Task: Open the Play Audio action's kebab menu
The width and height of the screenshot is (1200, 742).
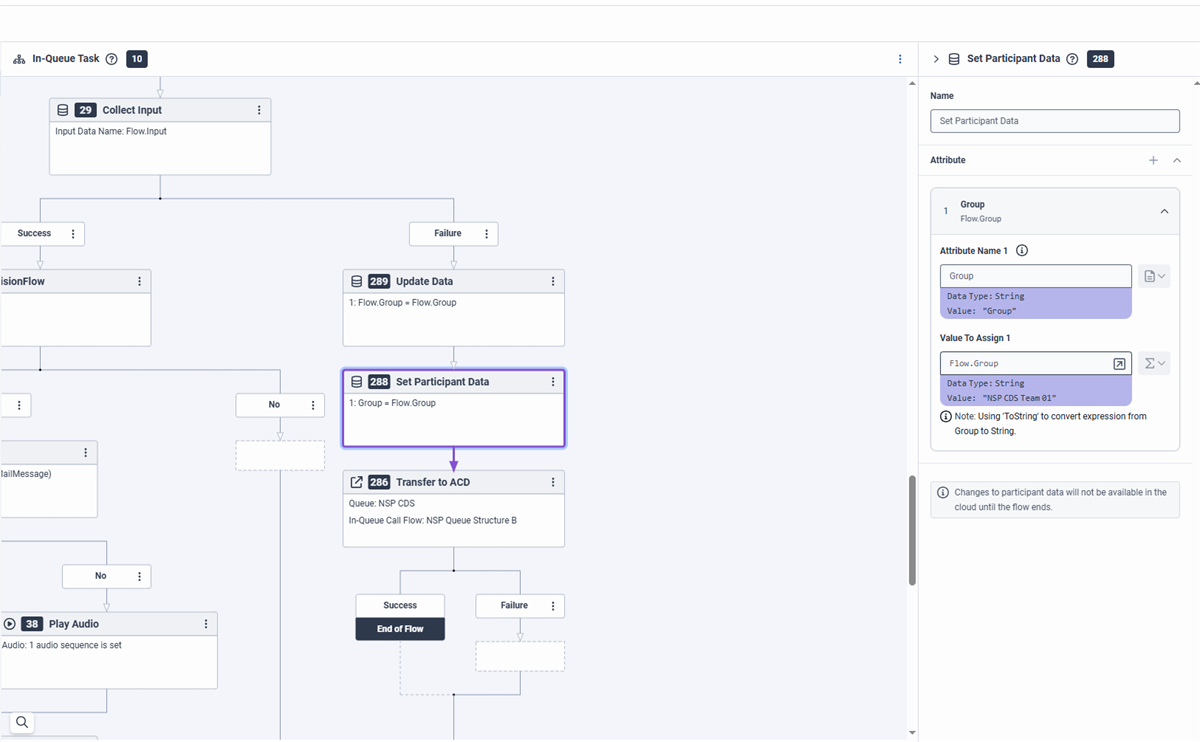Action: [206, 624]
